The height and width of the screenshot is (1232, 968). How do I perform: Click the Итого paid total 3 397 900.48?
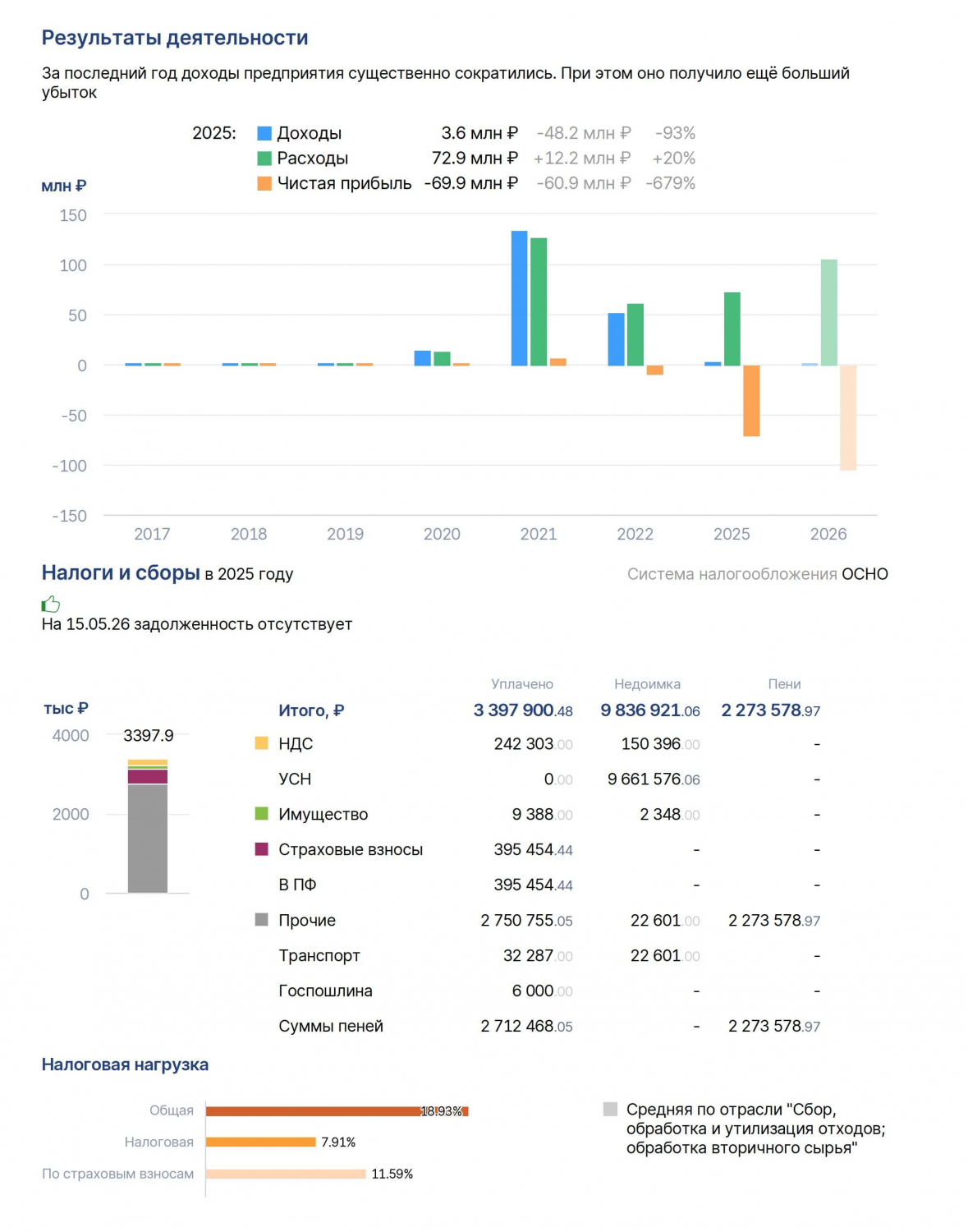pos(523,710)
